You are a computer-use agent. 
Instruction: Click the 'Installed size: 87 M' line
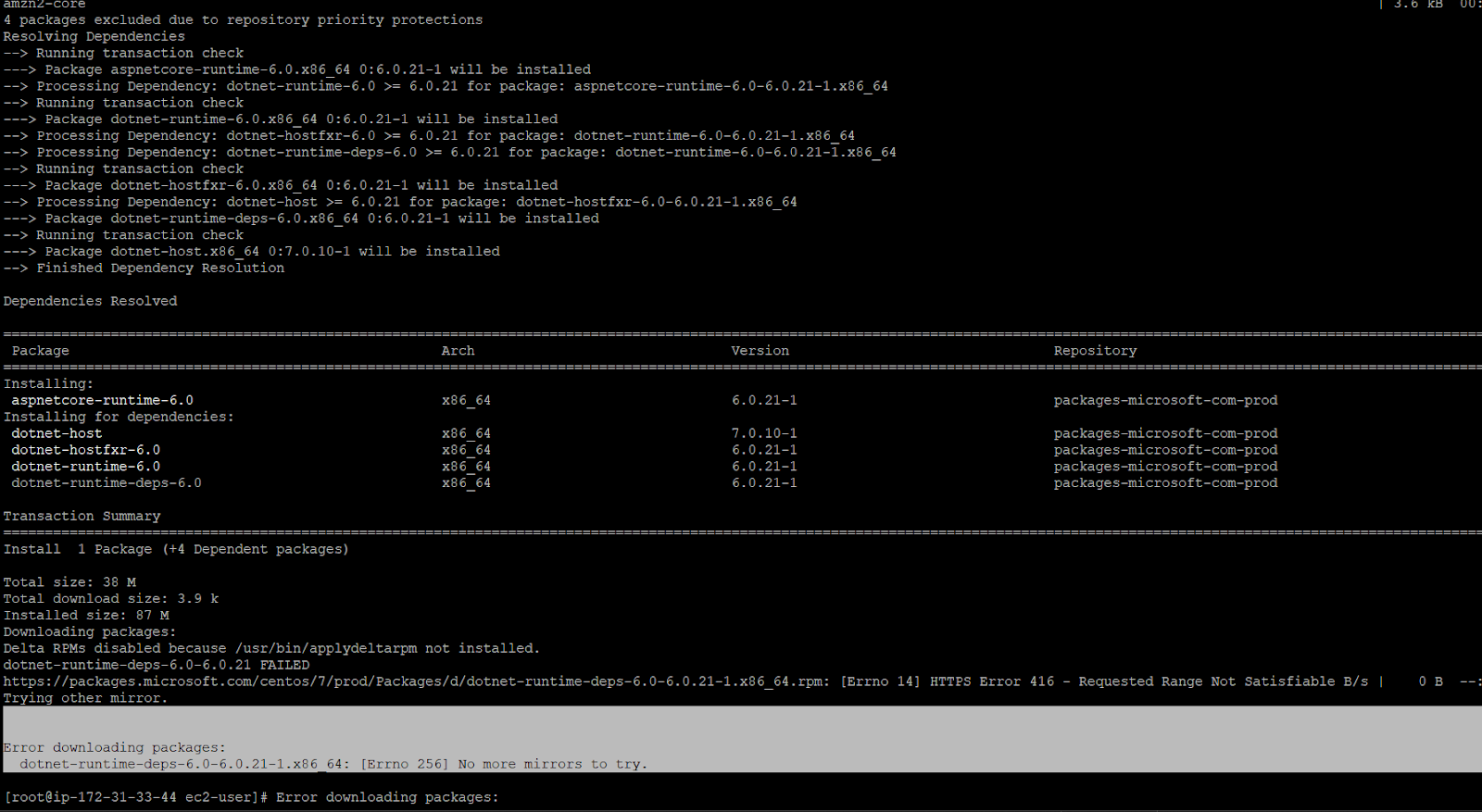(x=86, y=616)
